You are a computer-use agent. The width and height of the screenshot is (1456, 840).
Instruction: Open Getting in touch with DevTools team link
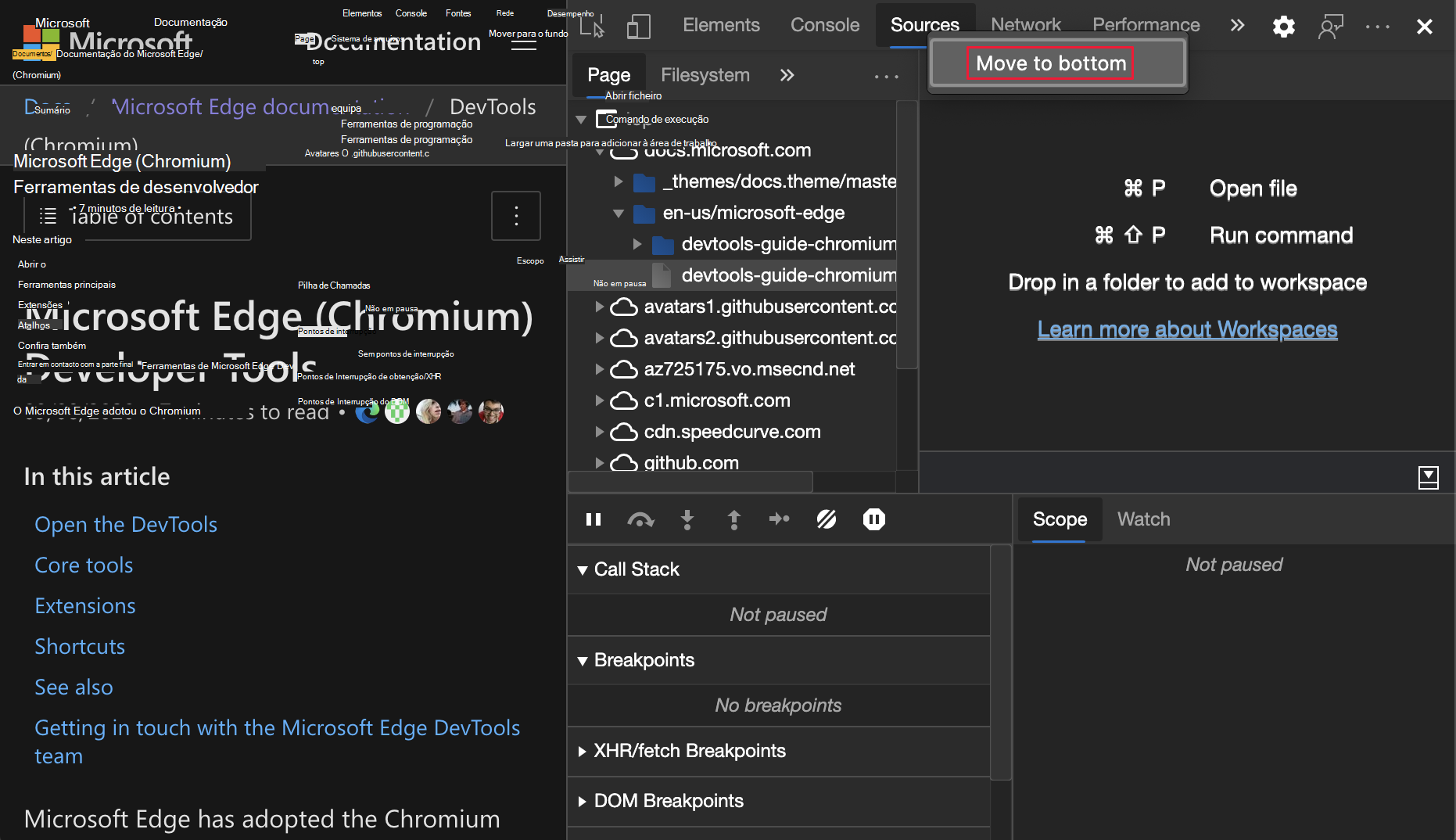(277, 742)
